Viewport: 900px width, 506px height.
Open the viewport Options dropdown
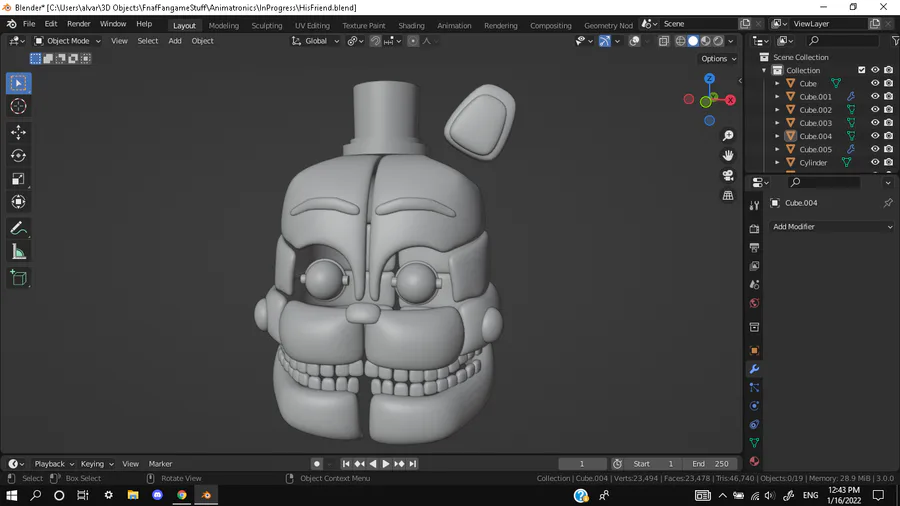tap(718, 59)
